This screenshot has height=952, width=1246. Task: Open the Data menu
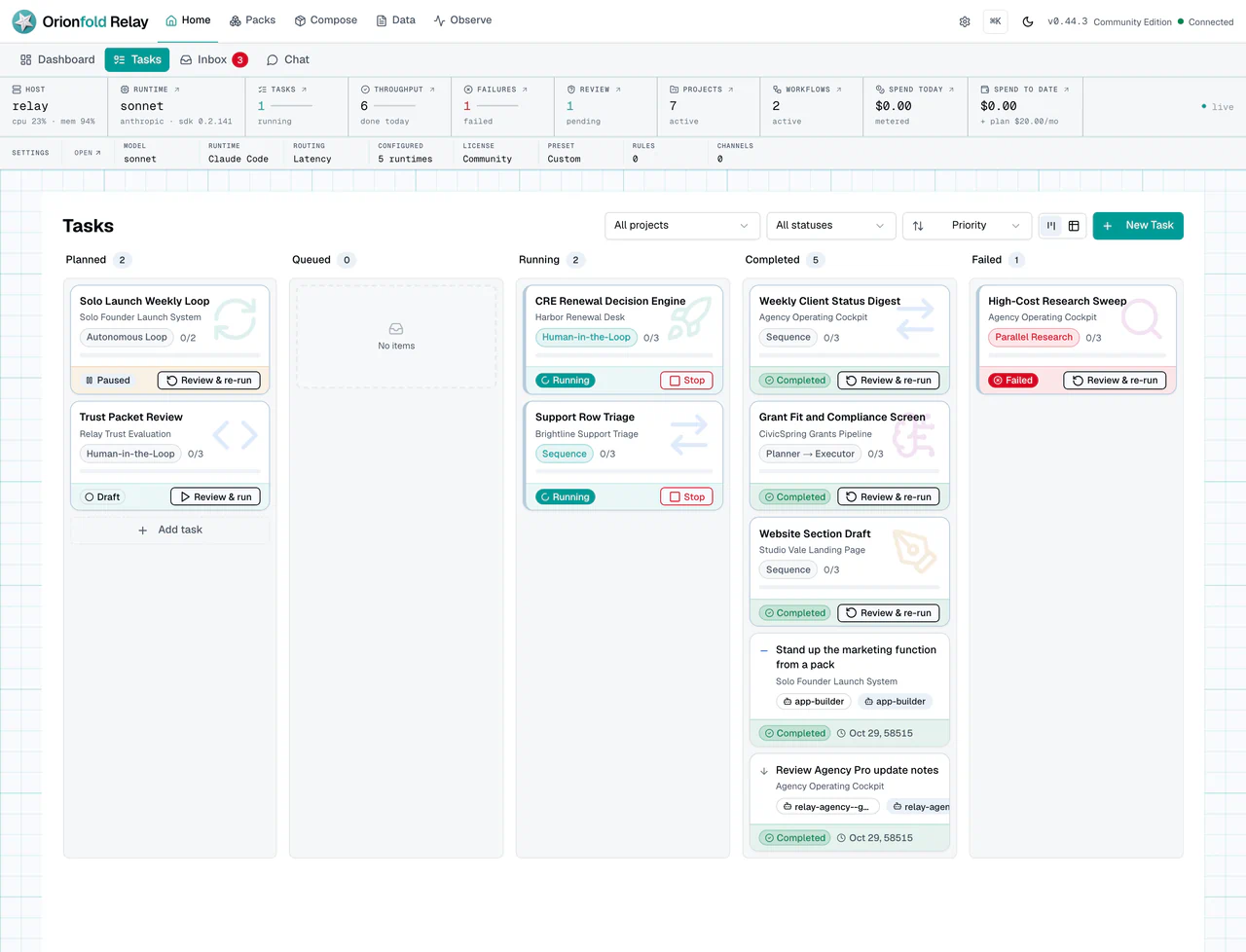396,20
